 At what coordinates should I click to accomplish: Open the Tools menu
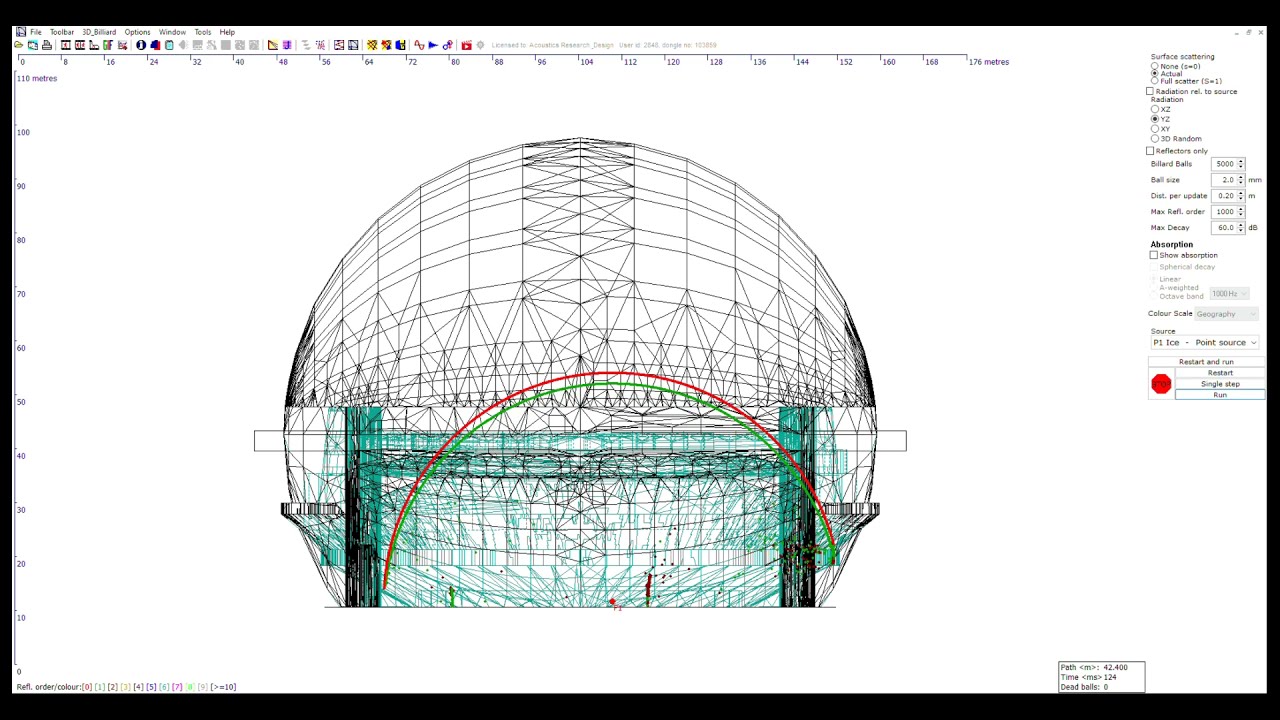tap(203, 32)
